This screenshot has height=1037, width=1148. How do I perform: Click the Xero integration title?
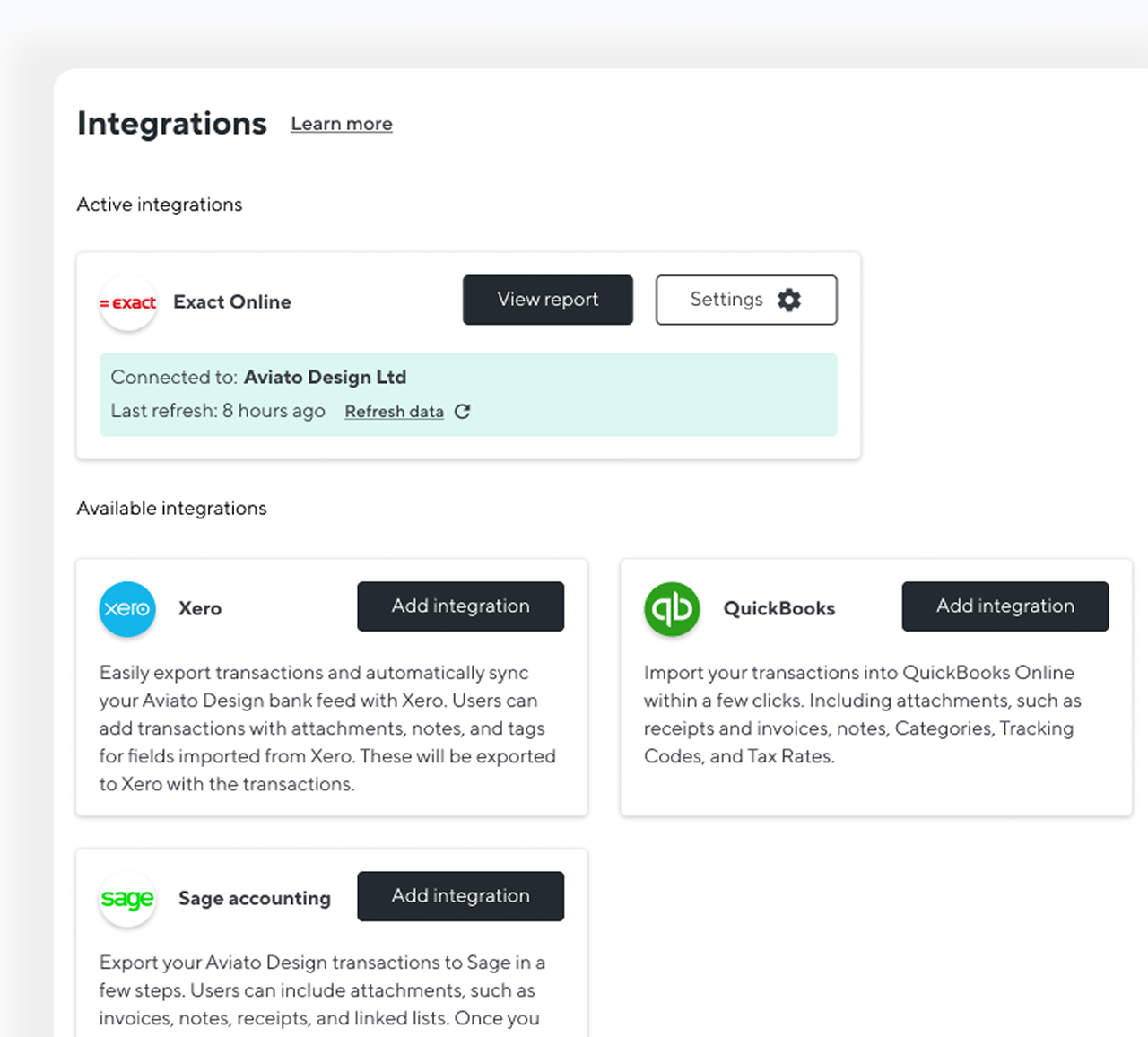[x=200, y=609]
